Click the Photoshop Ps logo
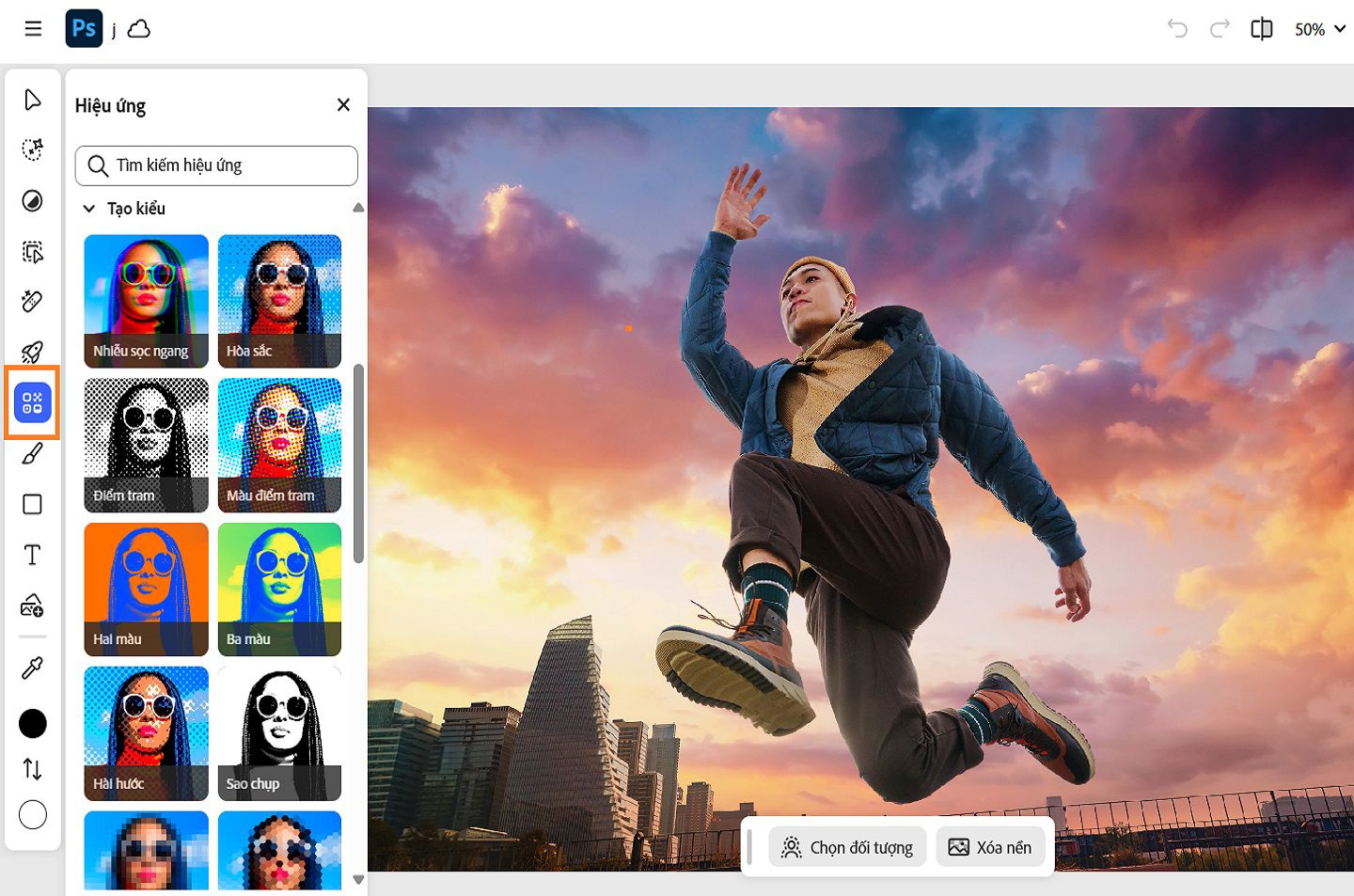1354x896 pixels. point(84,29)
